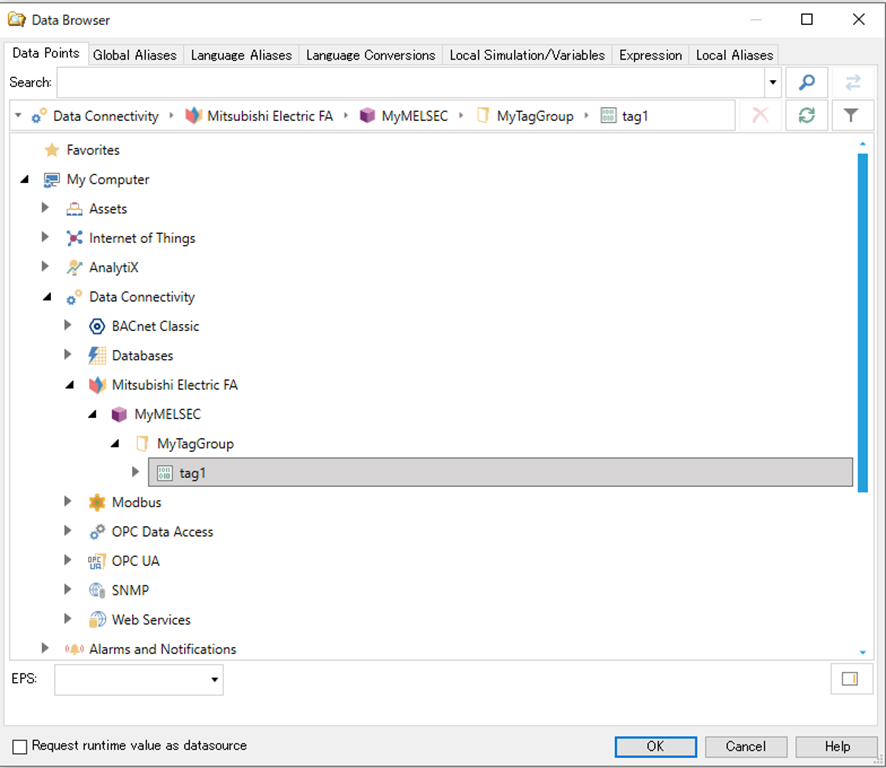
Task: Click the scrollbar up arrow
Action: (862, 144)
